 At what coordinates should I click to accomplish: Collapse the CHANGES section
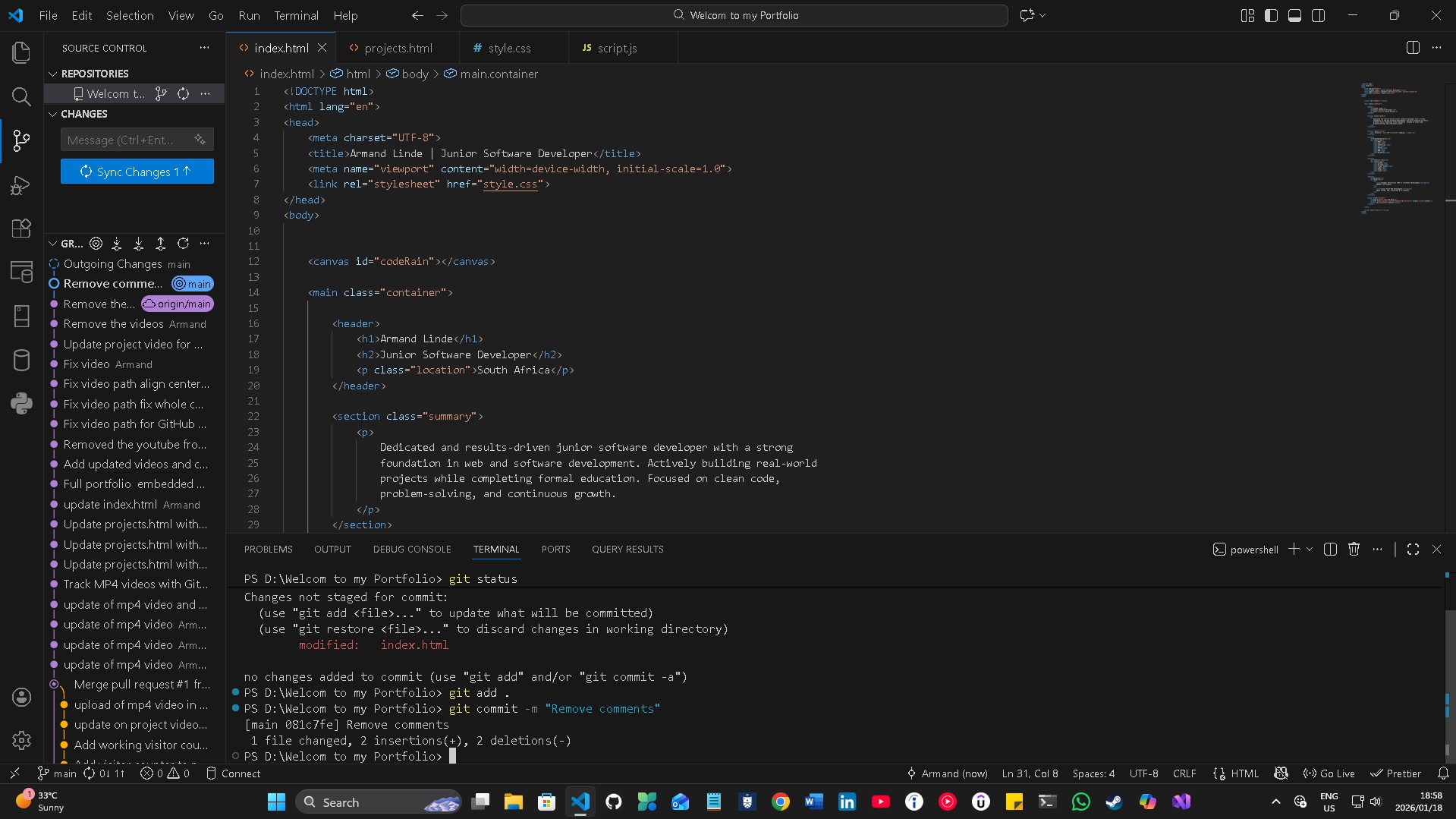coord(52,114)
